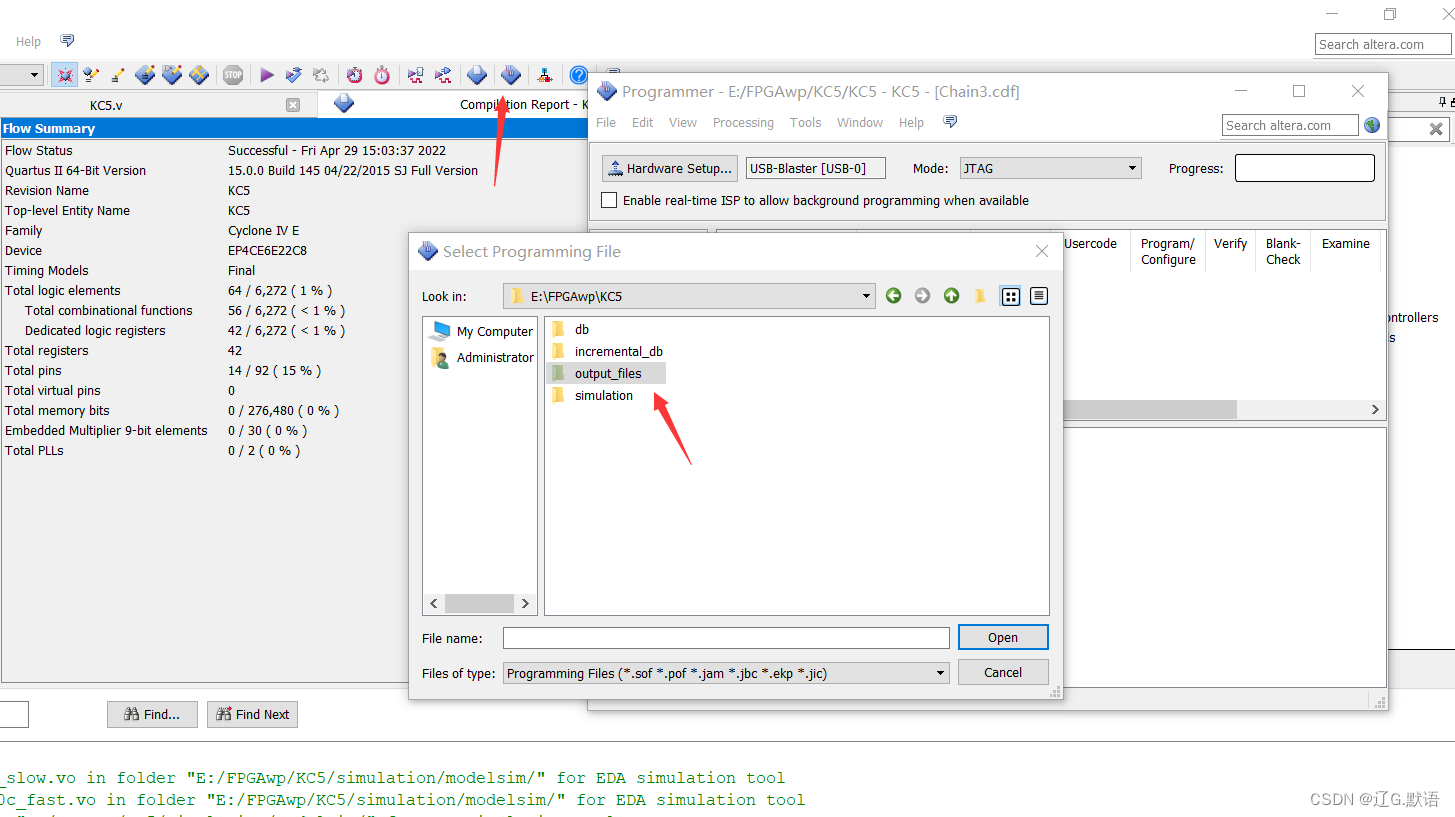The width and height of the screenshot is (1455, 817).
Task: Select Administrator in dialog sidebar
Action: click(x=482, y=357)
